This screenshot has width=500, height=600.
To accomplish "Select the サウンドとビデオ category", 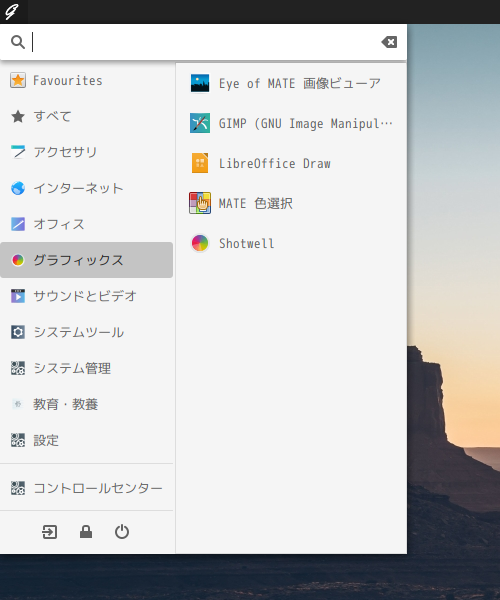I will pos(86,296).
